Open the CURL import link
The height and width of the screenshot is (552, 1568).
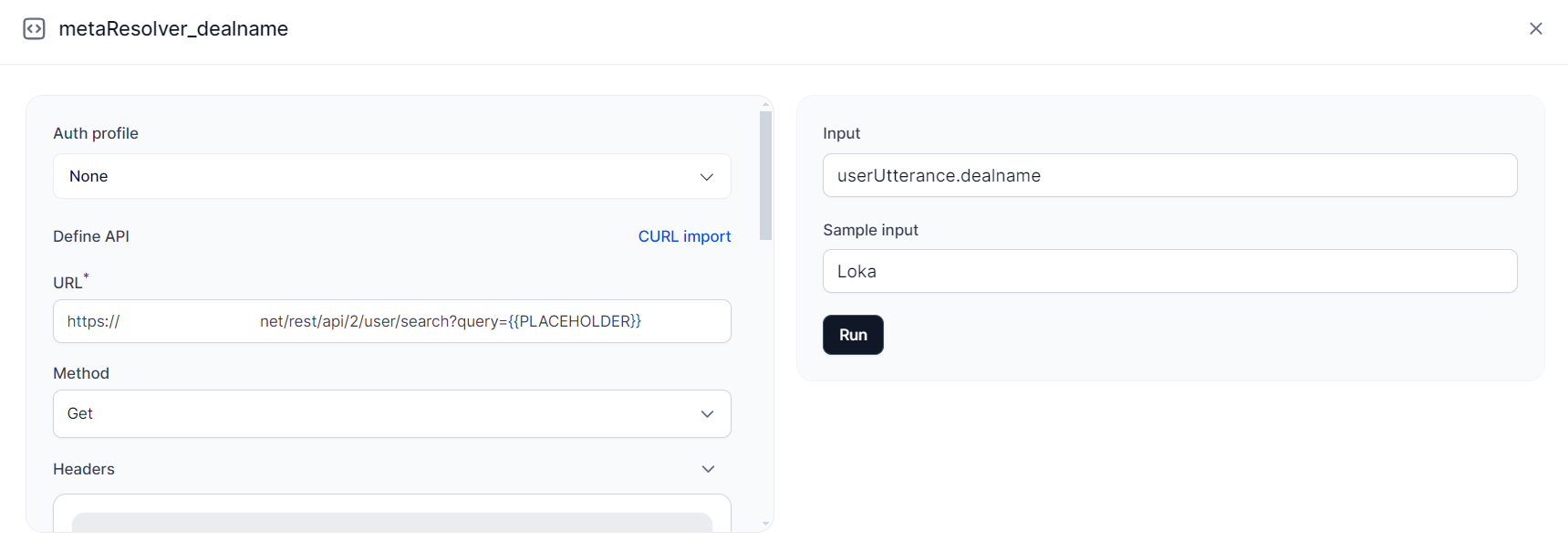684,236
